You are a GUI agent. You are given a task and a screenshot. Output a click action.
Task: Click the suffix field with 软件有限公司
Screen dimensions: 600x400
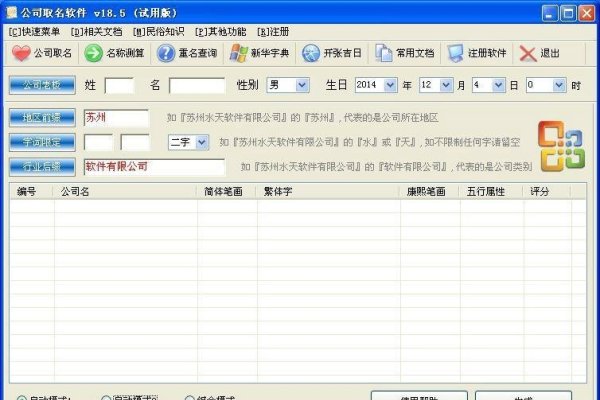point(154,167)
